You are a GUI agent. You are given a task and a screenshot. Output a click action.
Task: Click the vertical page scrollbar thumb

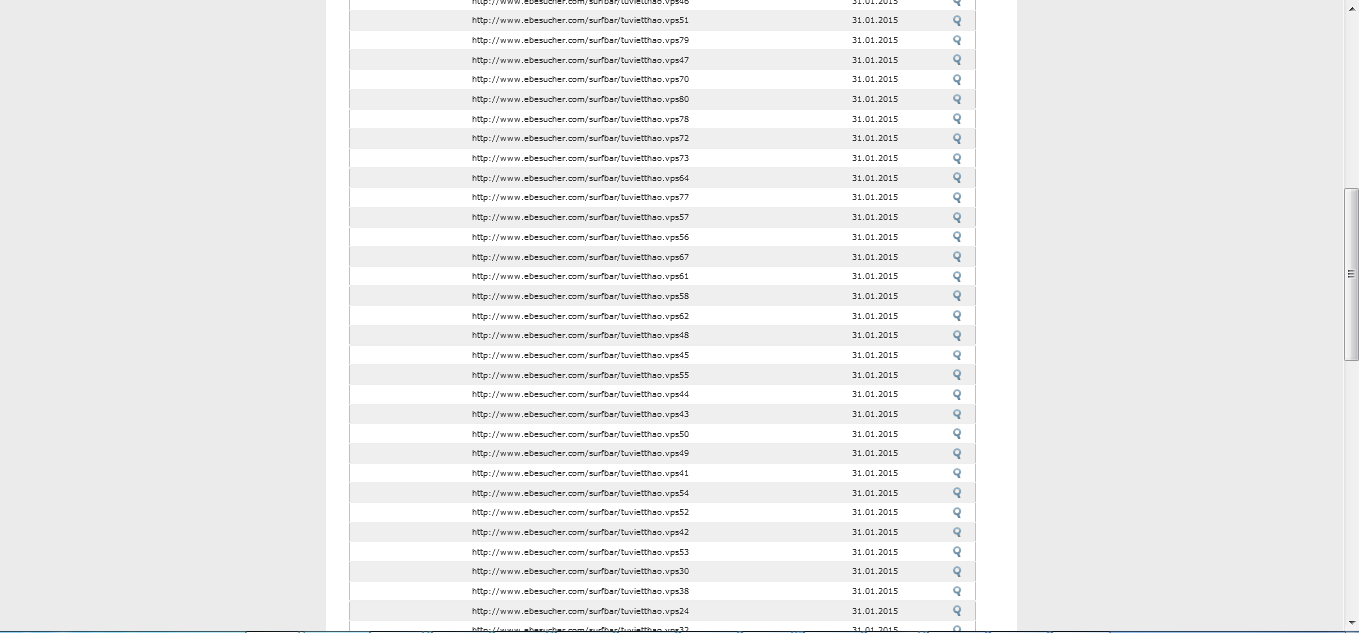click(1351, 274)
